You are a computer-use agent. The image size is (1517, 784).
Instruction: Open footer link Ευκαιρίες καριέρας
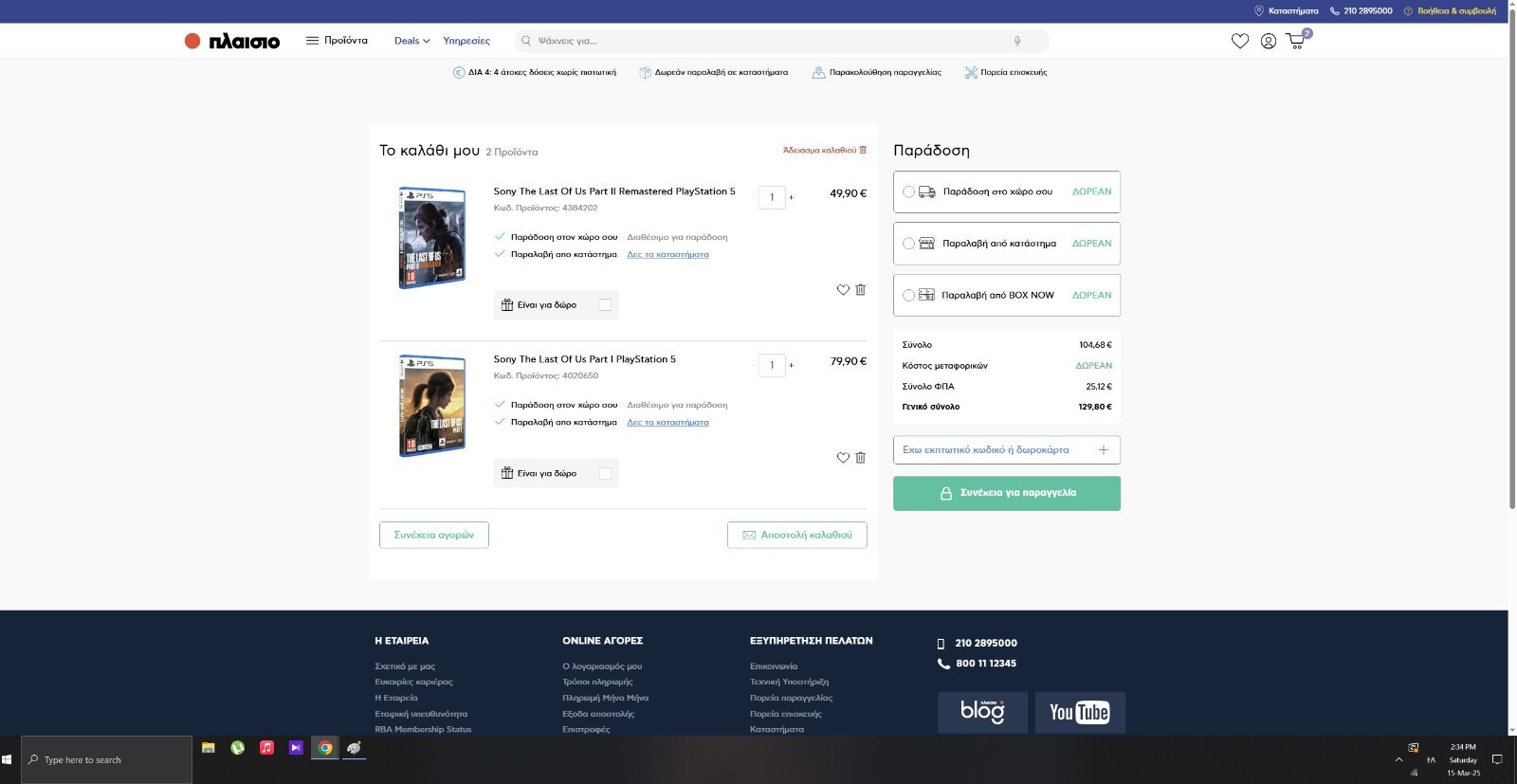(413, 682)
